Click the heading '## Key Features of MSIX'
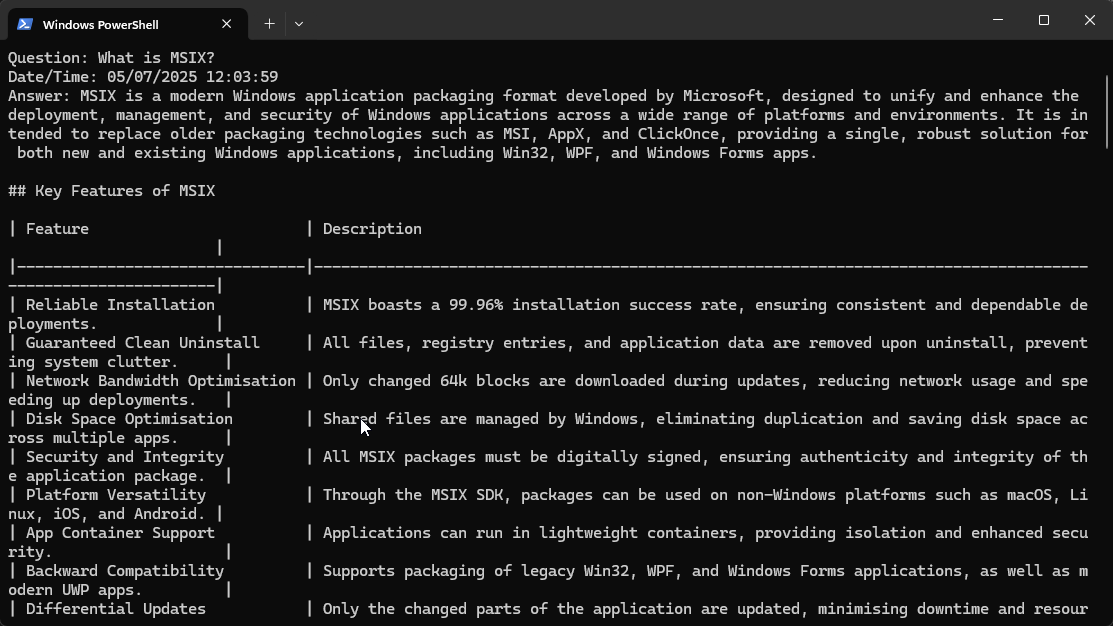 (x=111, y=191)
